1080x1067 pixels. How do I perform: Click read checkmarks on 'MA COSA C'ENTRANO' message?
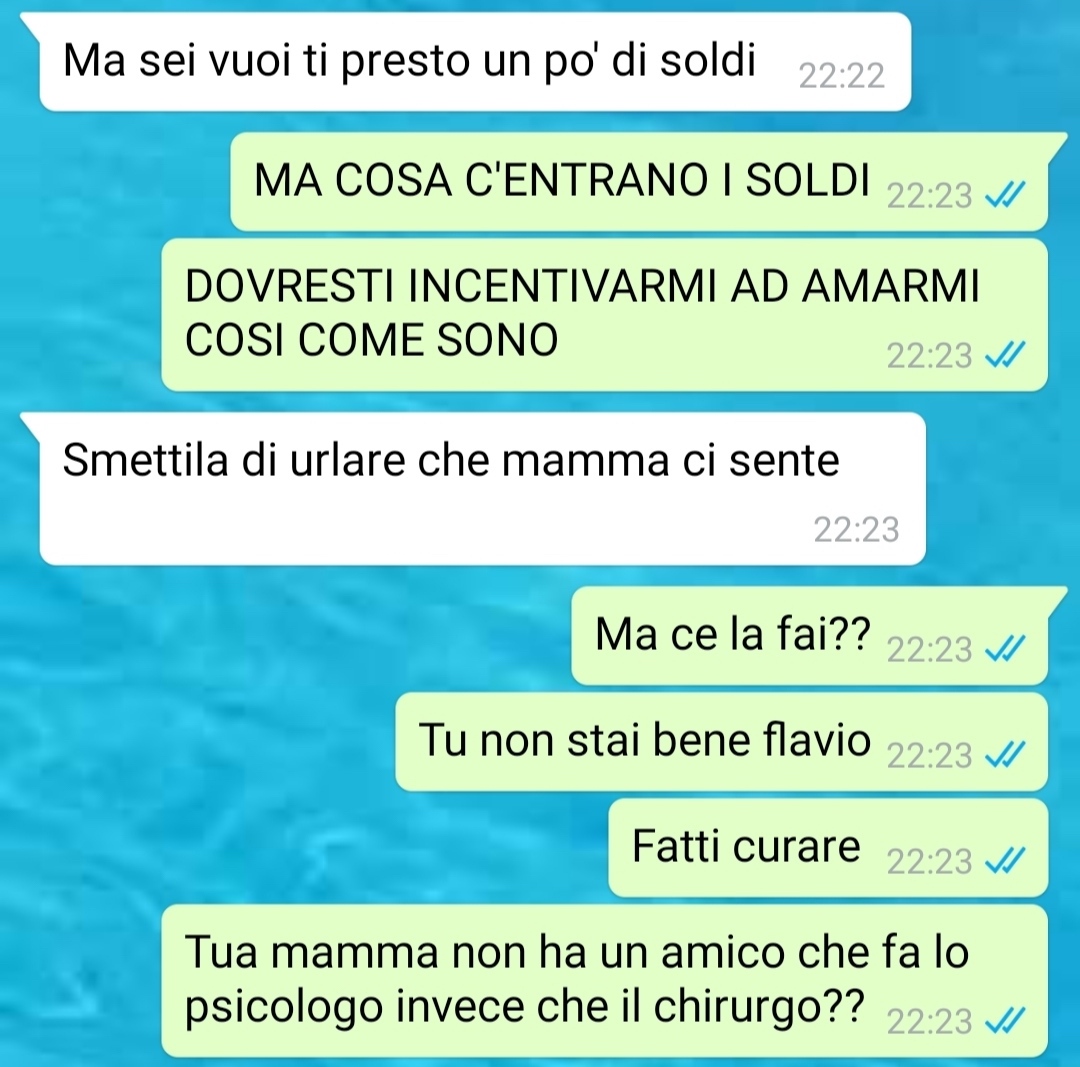(x=1005, y=196)
